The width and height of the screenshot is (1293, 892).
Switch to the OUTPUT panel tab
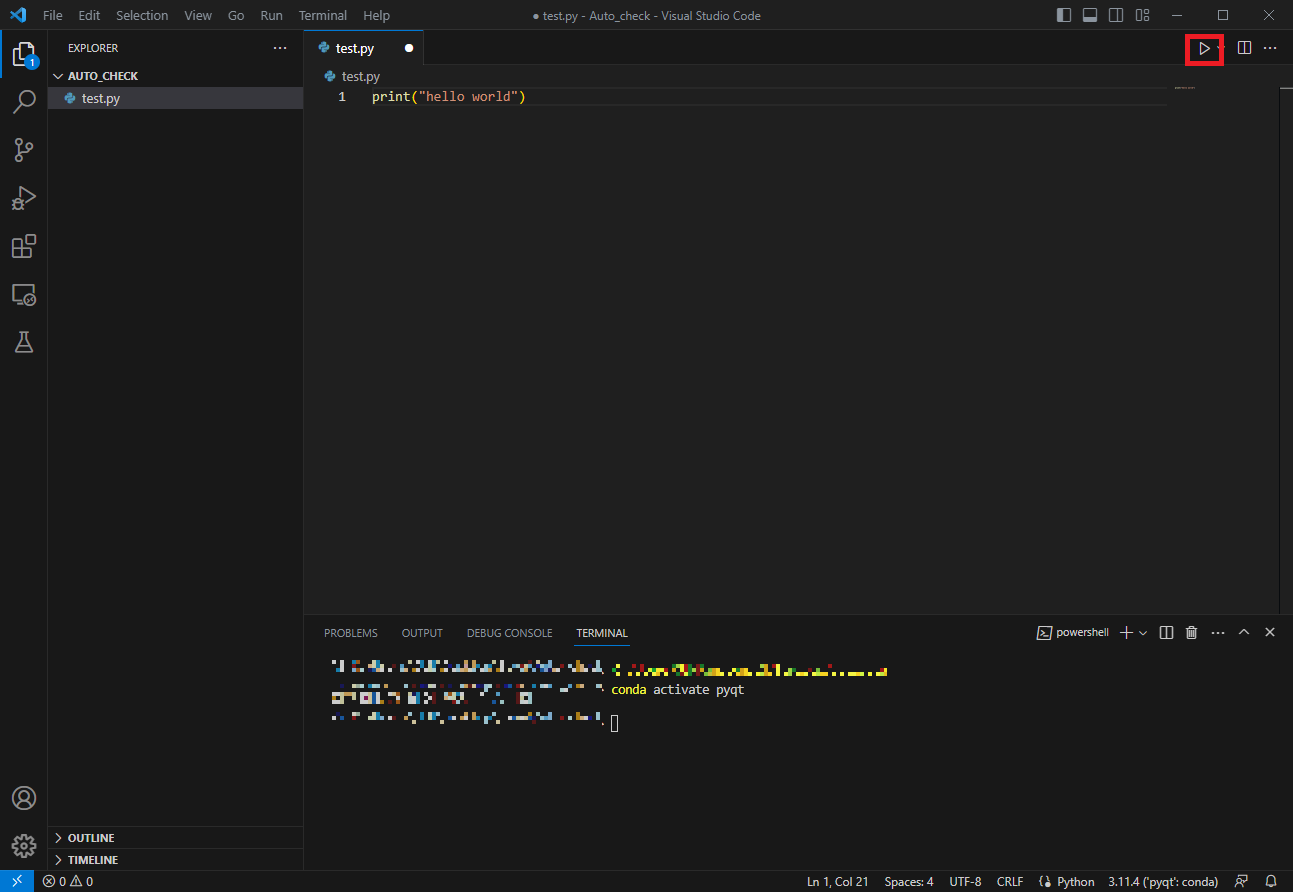pos(422,633)
